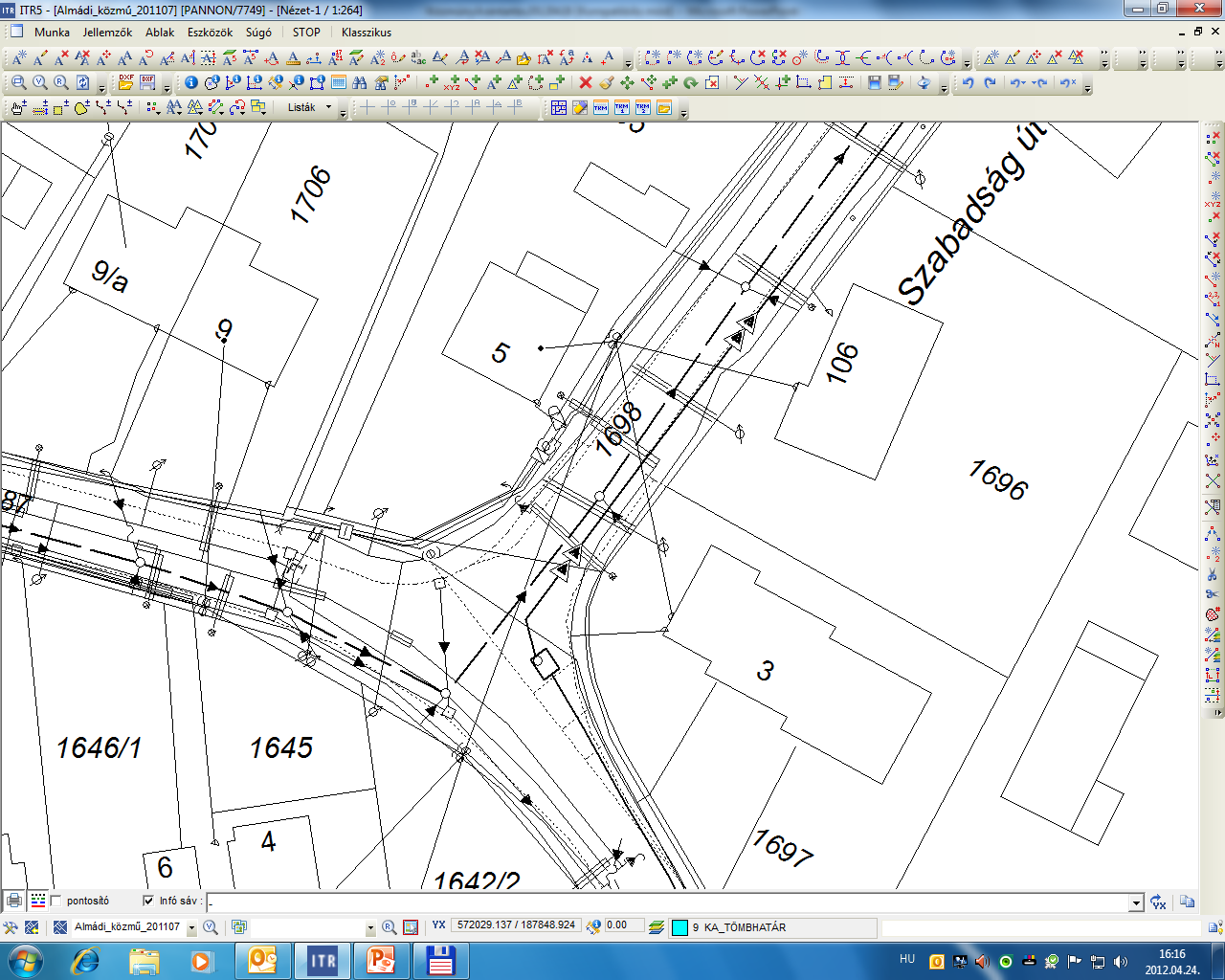The image size is (1225, 980).
Task: Select green move cross-arrows tool
Action: point(627,82)
